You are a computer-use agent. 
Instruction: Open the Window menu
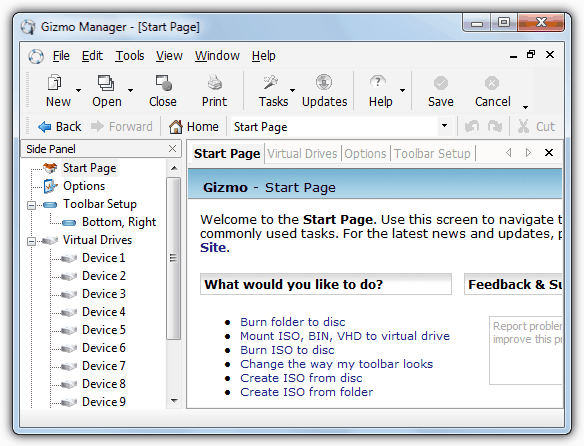[218, 56]
